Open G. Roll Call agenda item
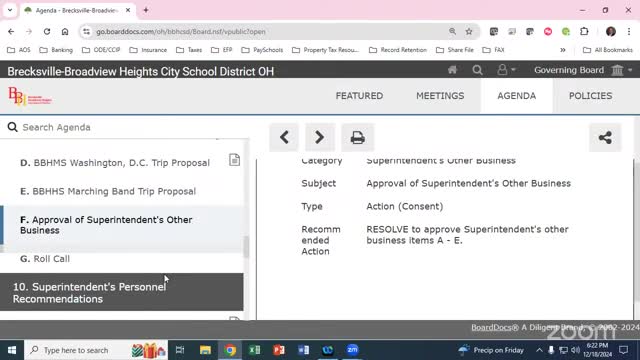 point(45,259)
